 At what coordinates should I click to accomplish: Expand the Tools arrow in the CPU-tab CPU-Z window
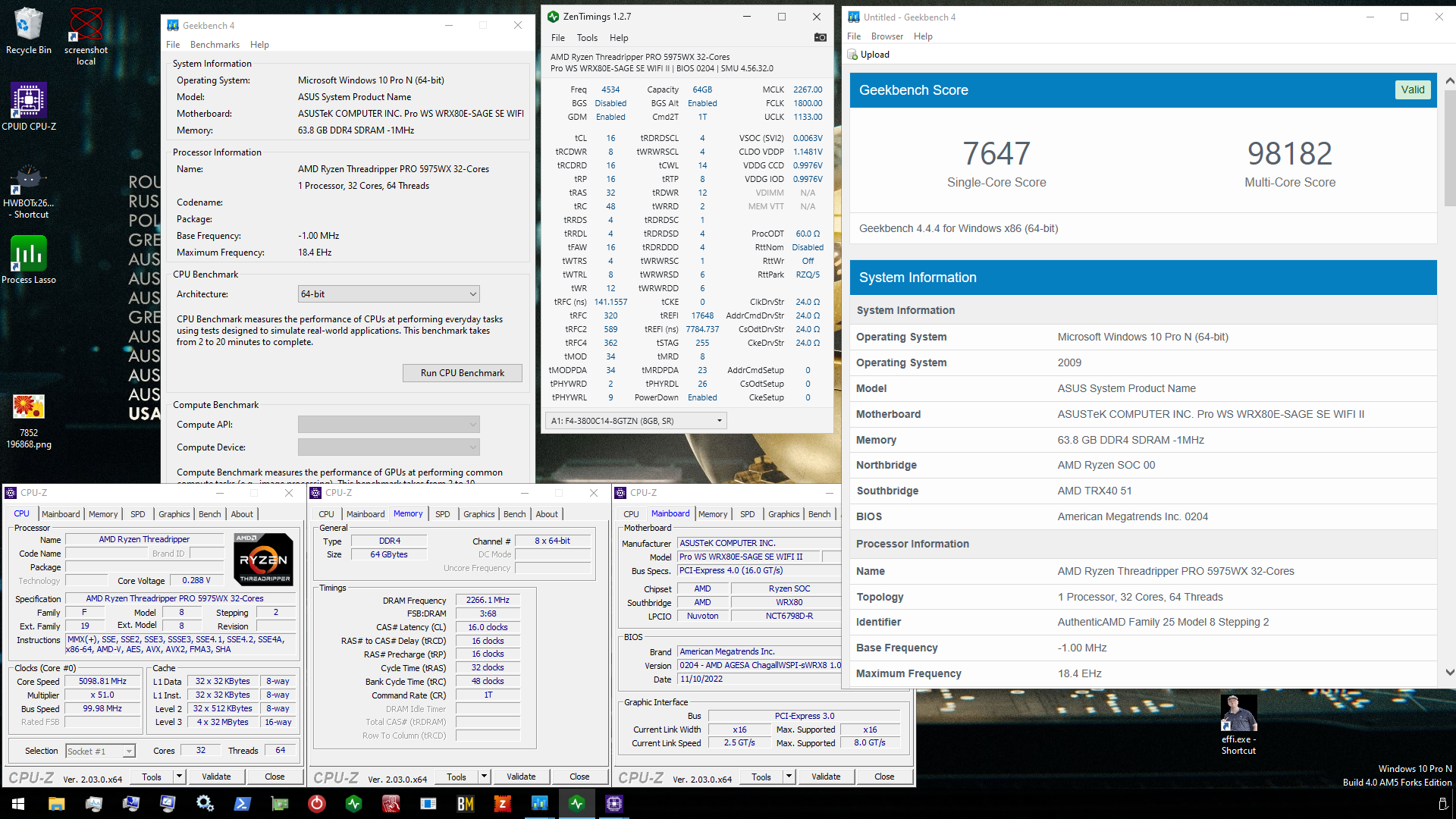pyautogui.click(x=179, y=777)
